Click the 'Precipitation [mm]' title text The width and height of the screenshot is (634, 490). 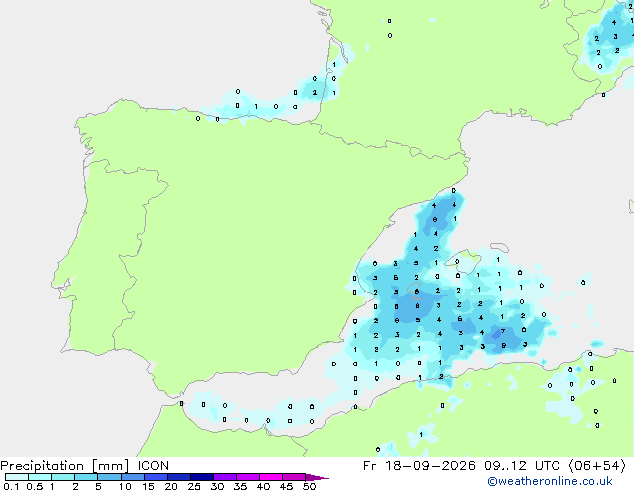[x=65, y=466]
